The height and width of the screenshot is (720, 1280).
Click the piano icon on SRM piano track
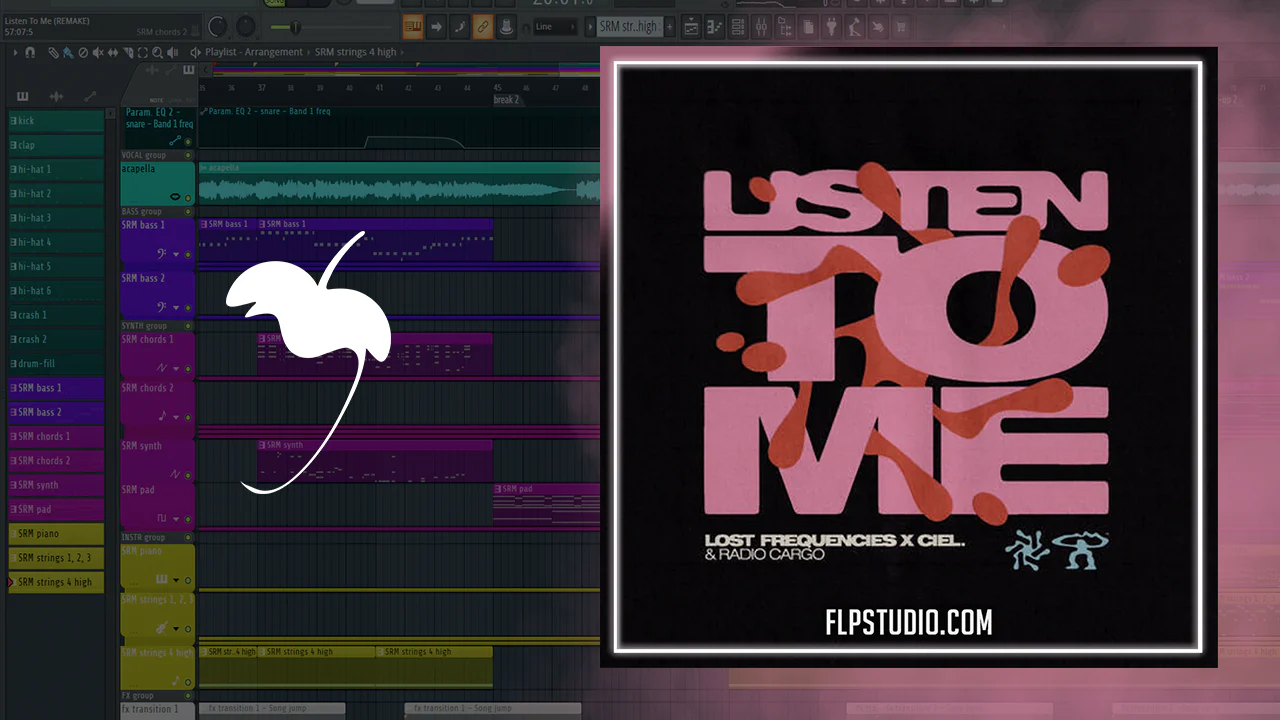pyautogui.click(x=163, y=580)
